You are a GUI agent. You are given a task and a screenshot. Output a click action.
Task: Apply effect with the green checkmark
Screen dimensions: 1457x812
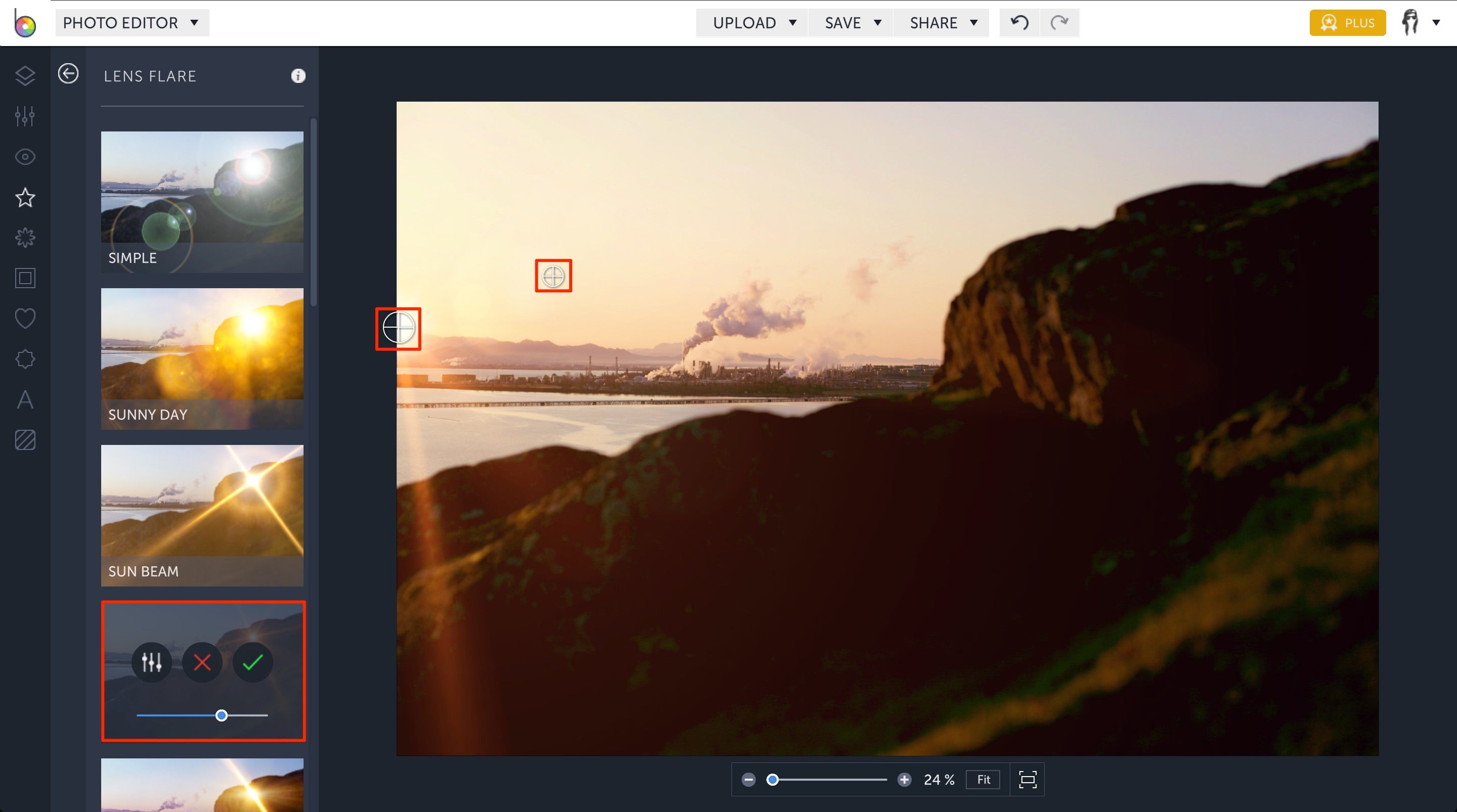253,662
